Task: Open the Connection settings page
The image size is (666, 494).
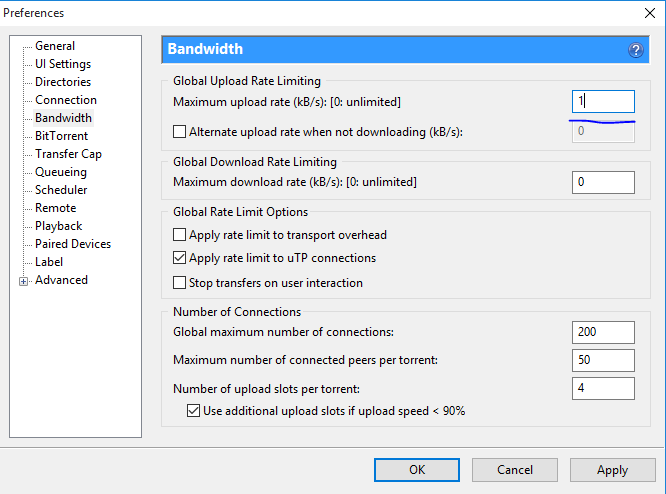Action: [66, 100]
